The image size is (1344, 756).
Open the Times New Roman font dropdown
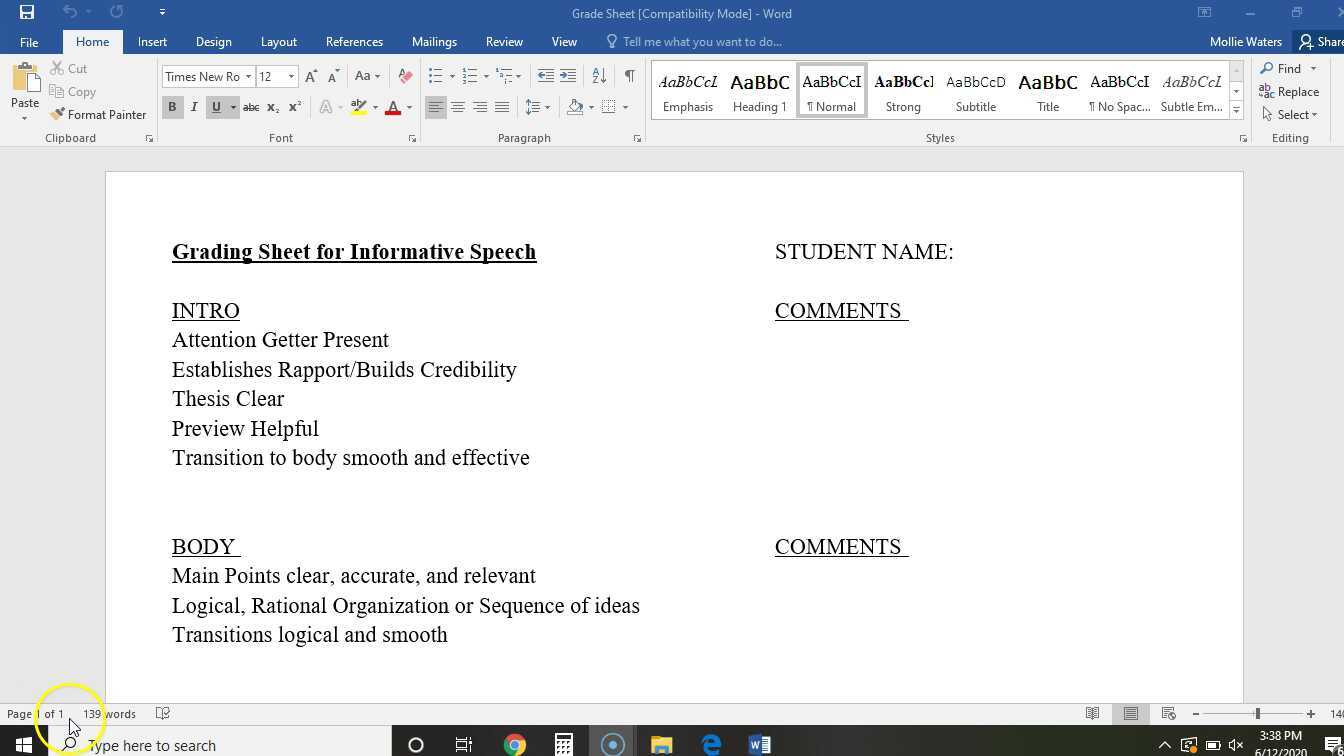[248, 76]
